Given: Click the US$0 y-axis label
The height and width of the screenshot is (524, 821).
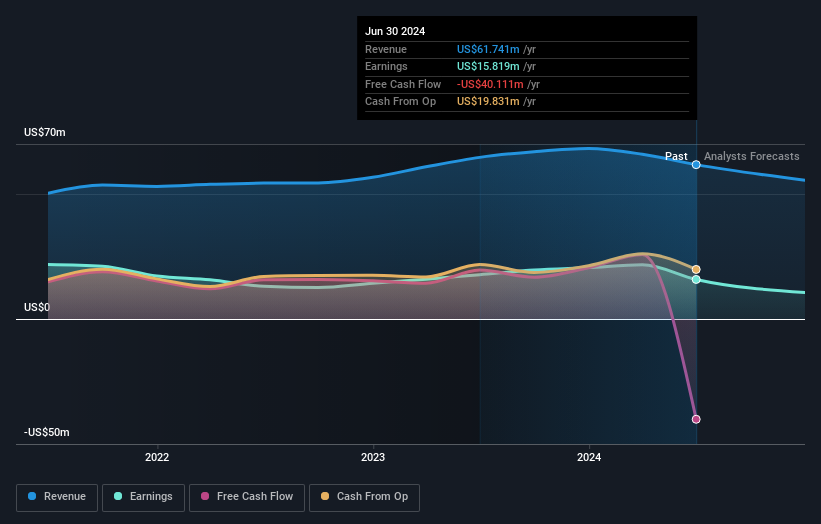Looking at the screenshot, I should [x=37, y=307].
